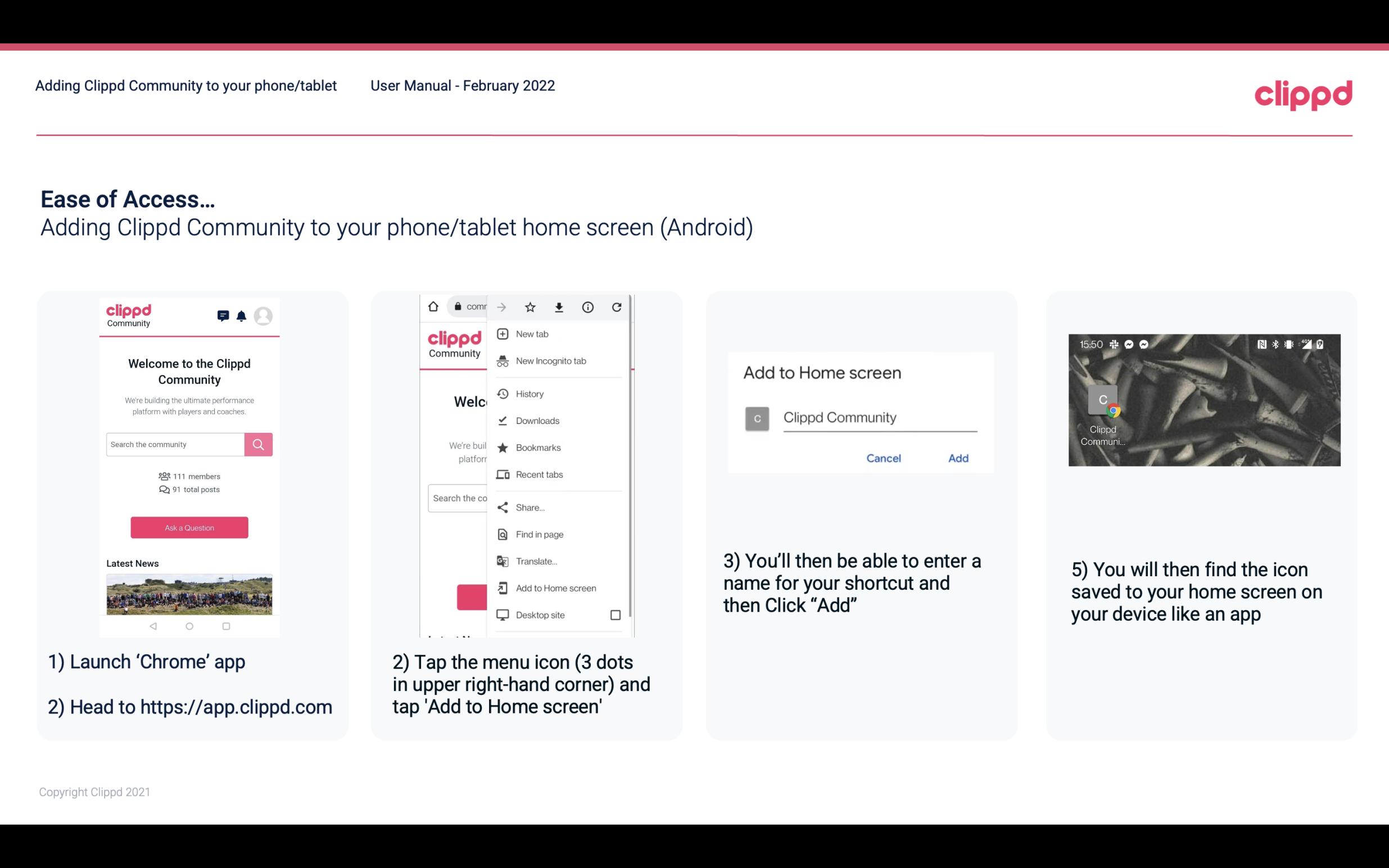Image resolution: width=1389 pixels, height=868 pixels.
Task: Click the Cancel button in dialog
Action: pyautogui.click(x=883, y=458)
